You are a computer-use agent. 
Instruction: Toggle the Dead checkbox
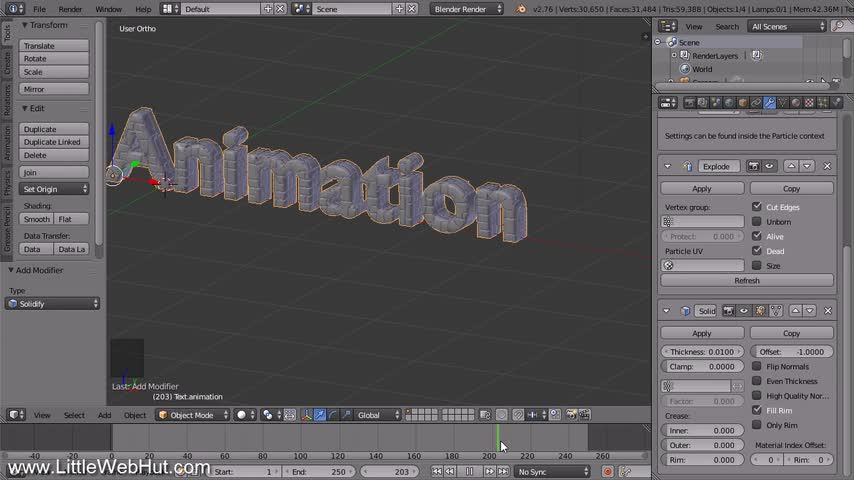[x=757, y=251]
